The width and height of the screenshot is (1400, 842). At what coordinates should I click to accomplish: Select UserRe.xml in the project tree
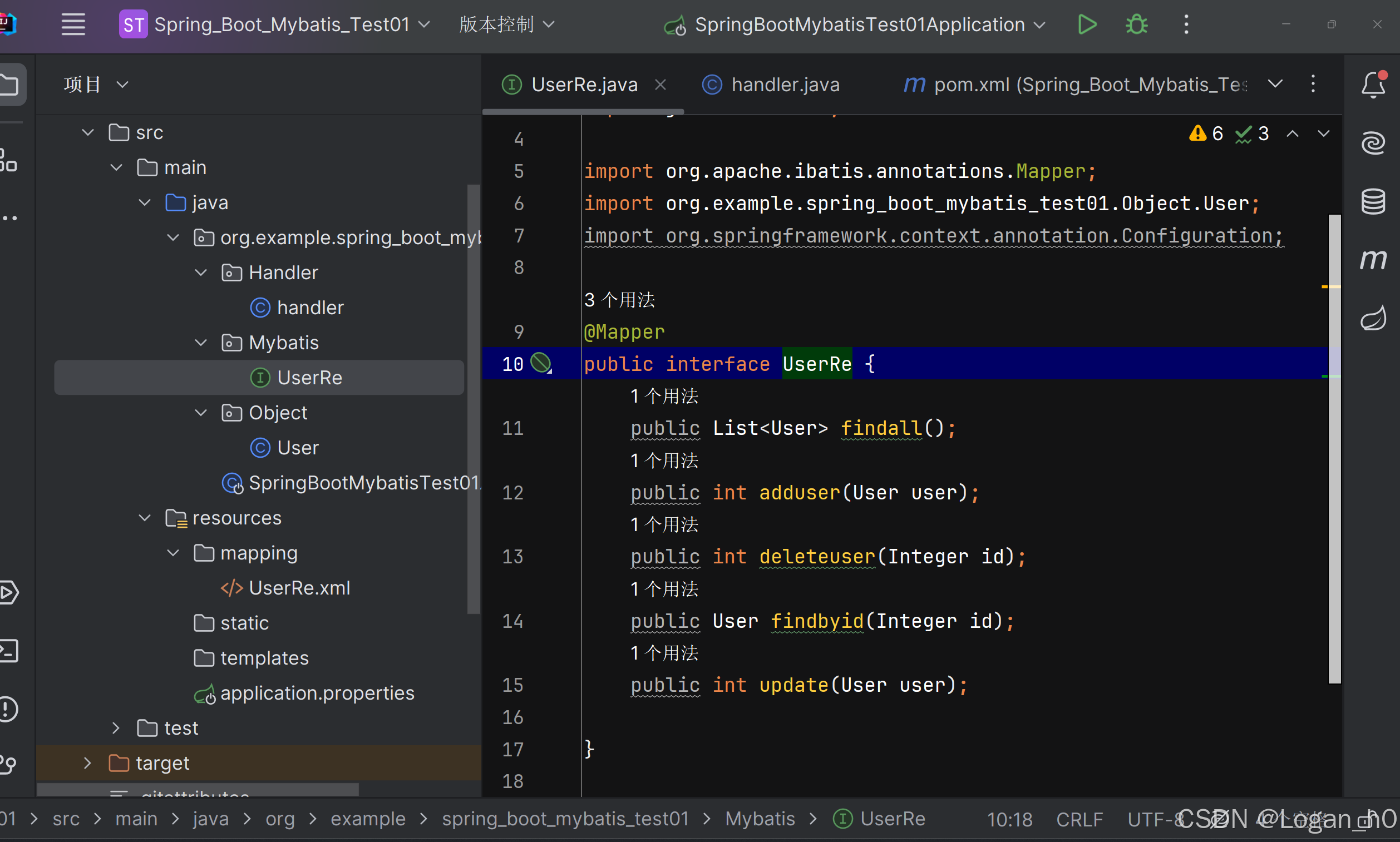tap(299, 587)
